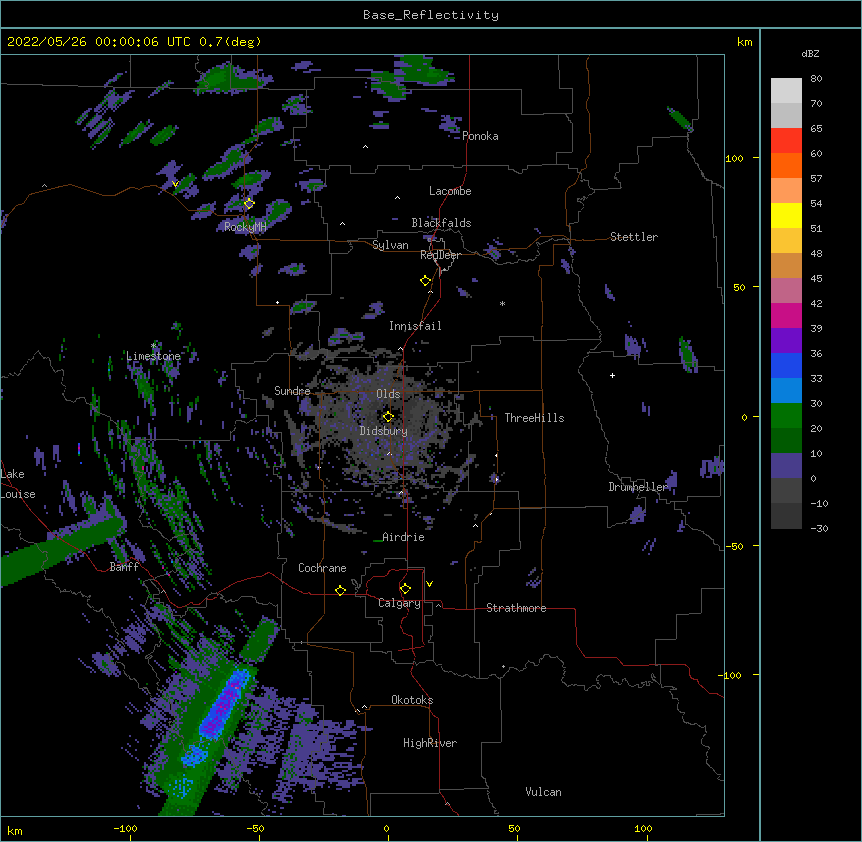
Task: Click the y-axis 100 km tick label
Action: pyautogui.click(x=734, y=158)
